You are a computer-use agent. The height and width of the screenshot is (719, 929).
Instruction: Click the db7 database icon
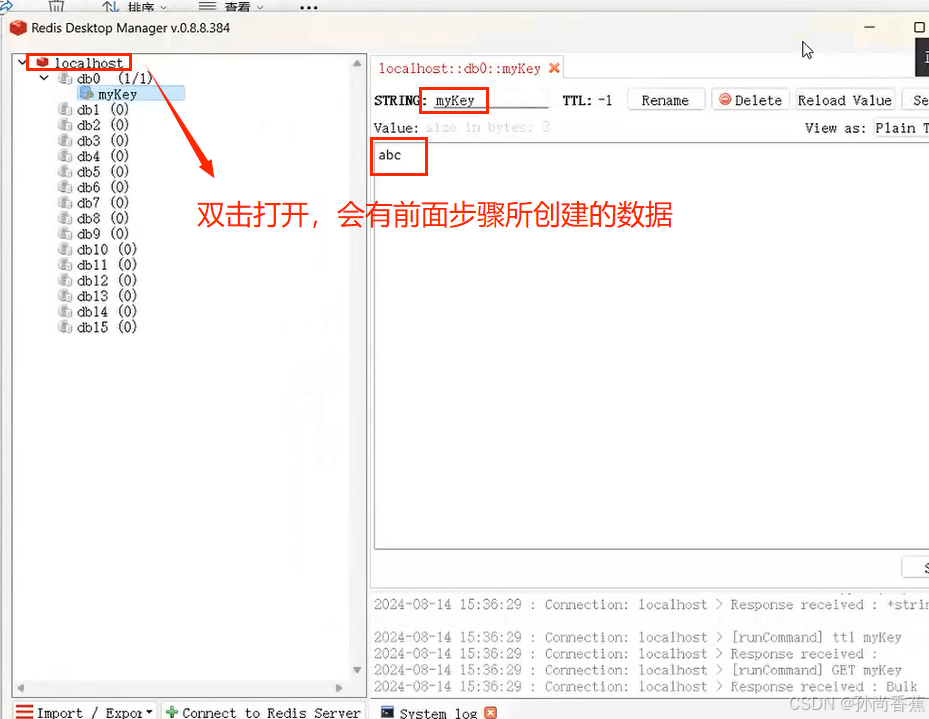pos(65,203)
